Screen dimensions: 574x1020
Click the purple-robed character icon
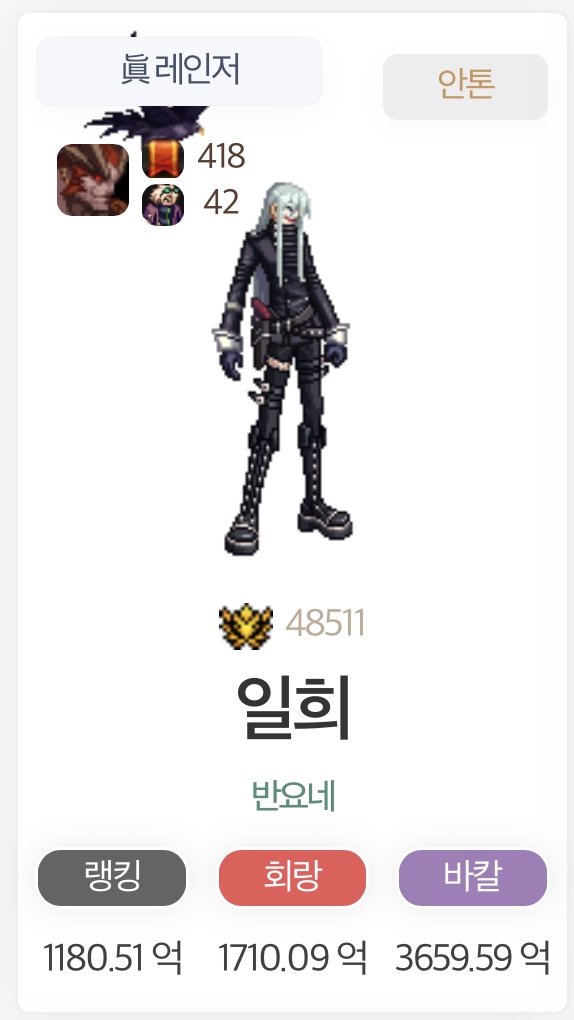point(163,205)
